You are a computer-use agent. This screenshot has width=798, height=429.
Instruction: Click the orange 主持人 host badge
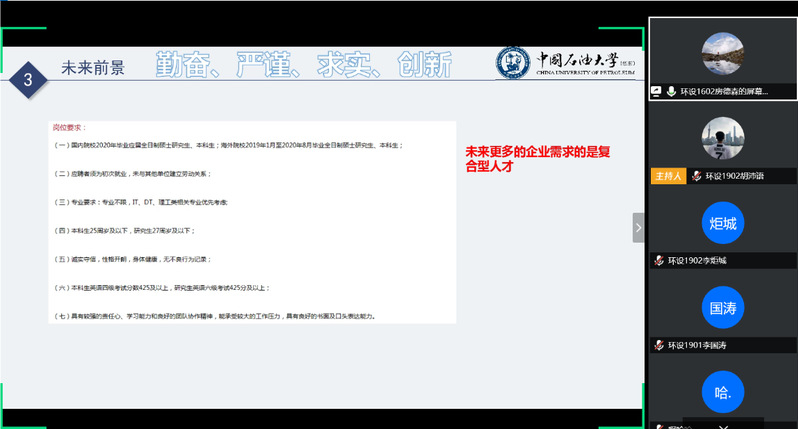coord(668,176)
